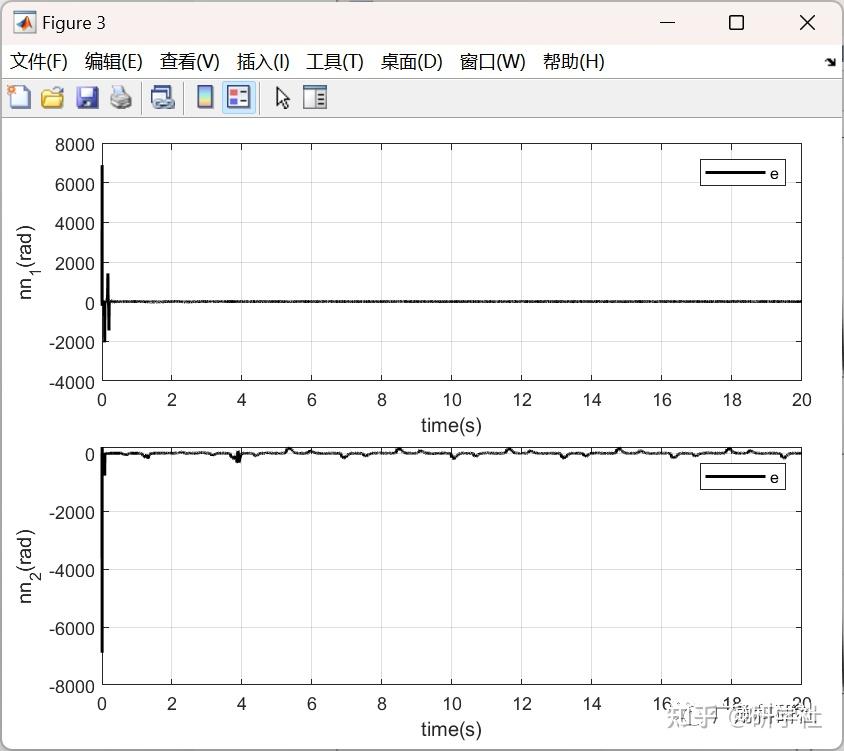
Task: Save the current figure
Action: (85, 97)
